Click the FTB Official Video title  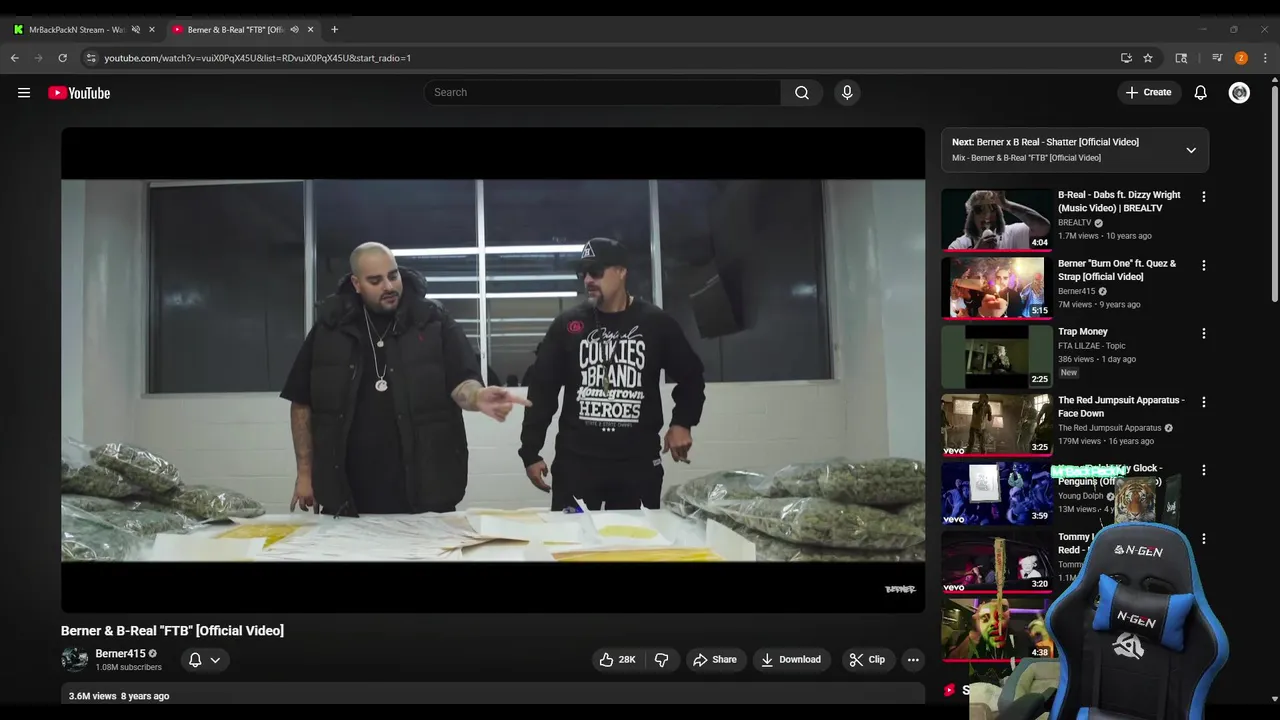pyautogui.click(x=172, y=631)
